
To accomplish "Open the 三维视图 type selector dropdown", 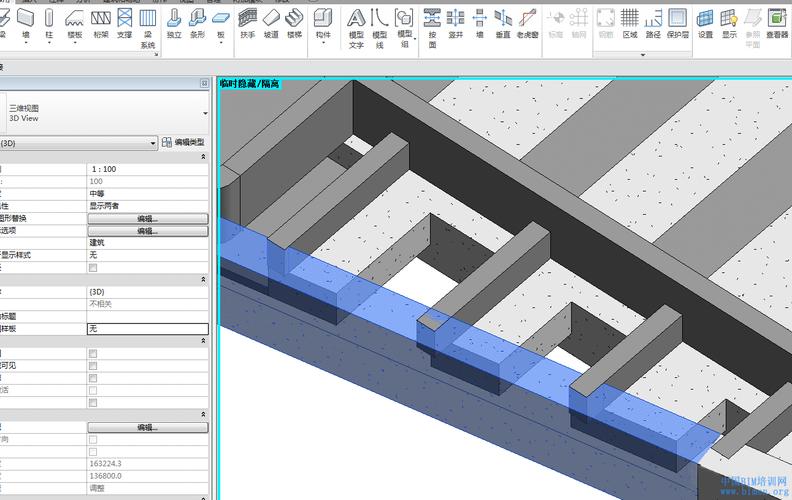I will point(205,111).
